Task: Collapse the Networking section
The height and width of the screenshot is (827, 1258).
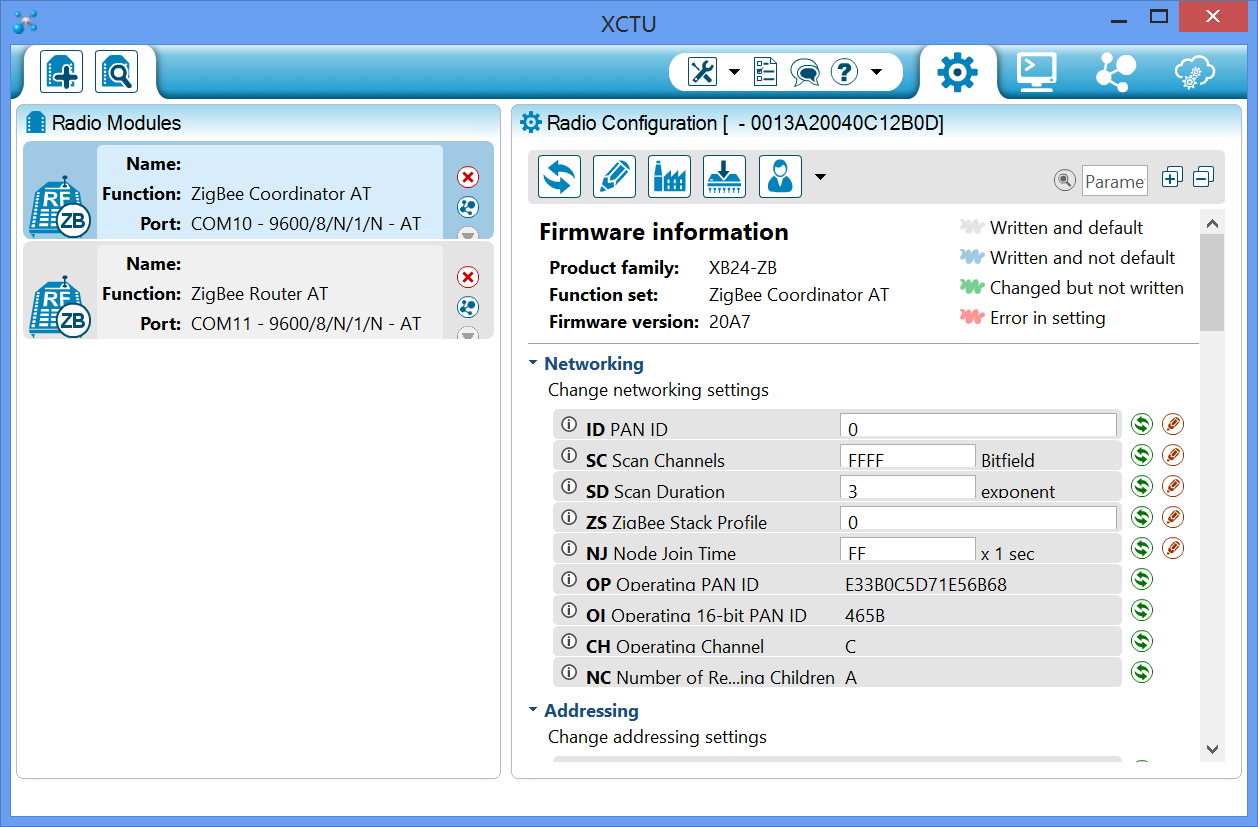Action: (x=533, y=364)
